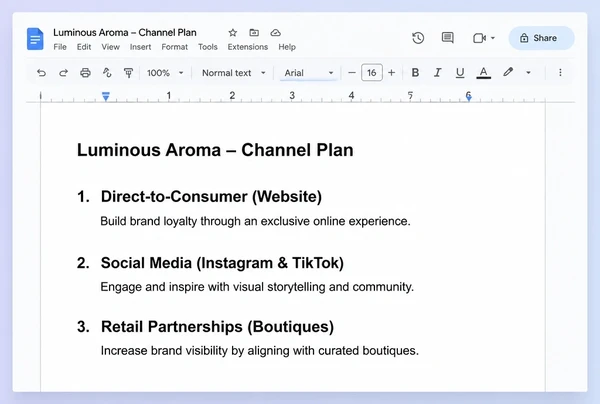600x404 pixels.
Task: Click the left indent marker on ruler
Action: point(106,96)
